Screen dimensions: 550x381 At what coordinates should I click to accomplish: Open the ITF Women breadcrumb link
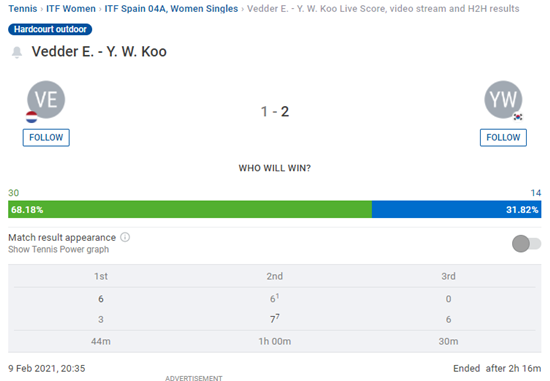click(71, 8)
